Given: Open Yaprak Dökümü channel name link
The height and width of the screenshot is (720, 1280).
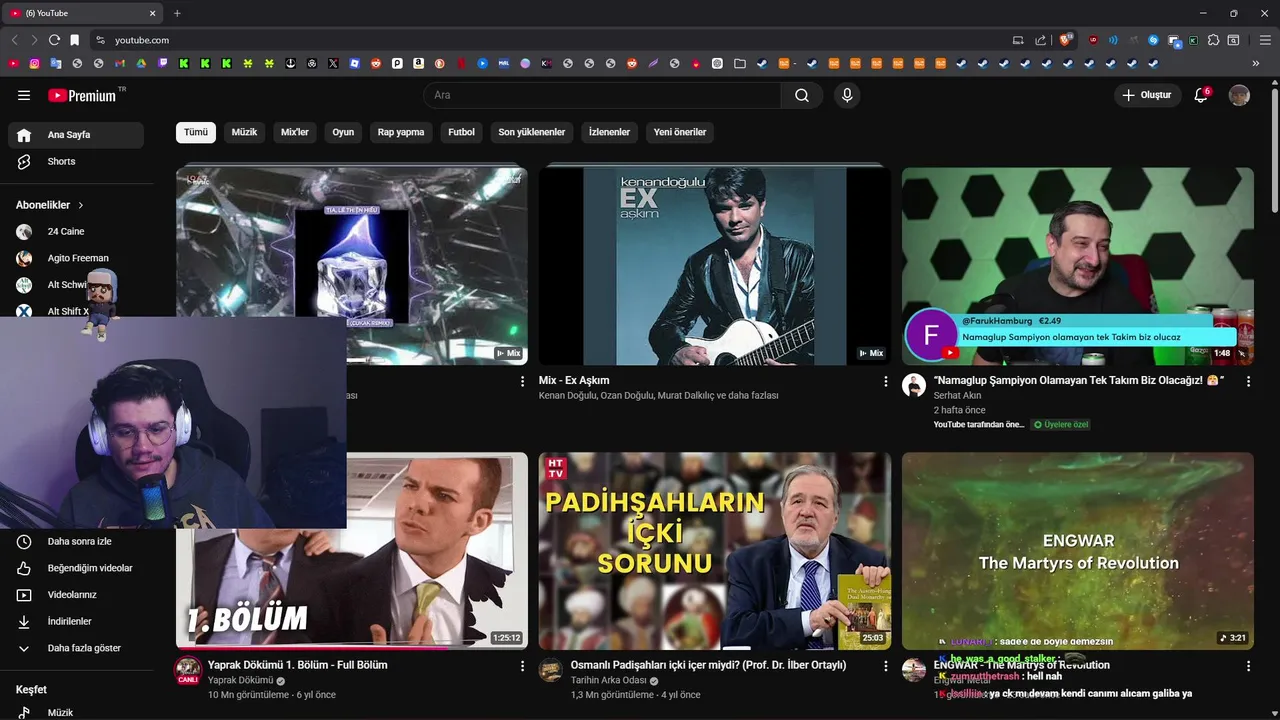Looking at the screenshot, I should pos(240,681).
